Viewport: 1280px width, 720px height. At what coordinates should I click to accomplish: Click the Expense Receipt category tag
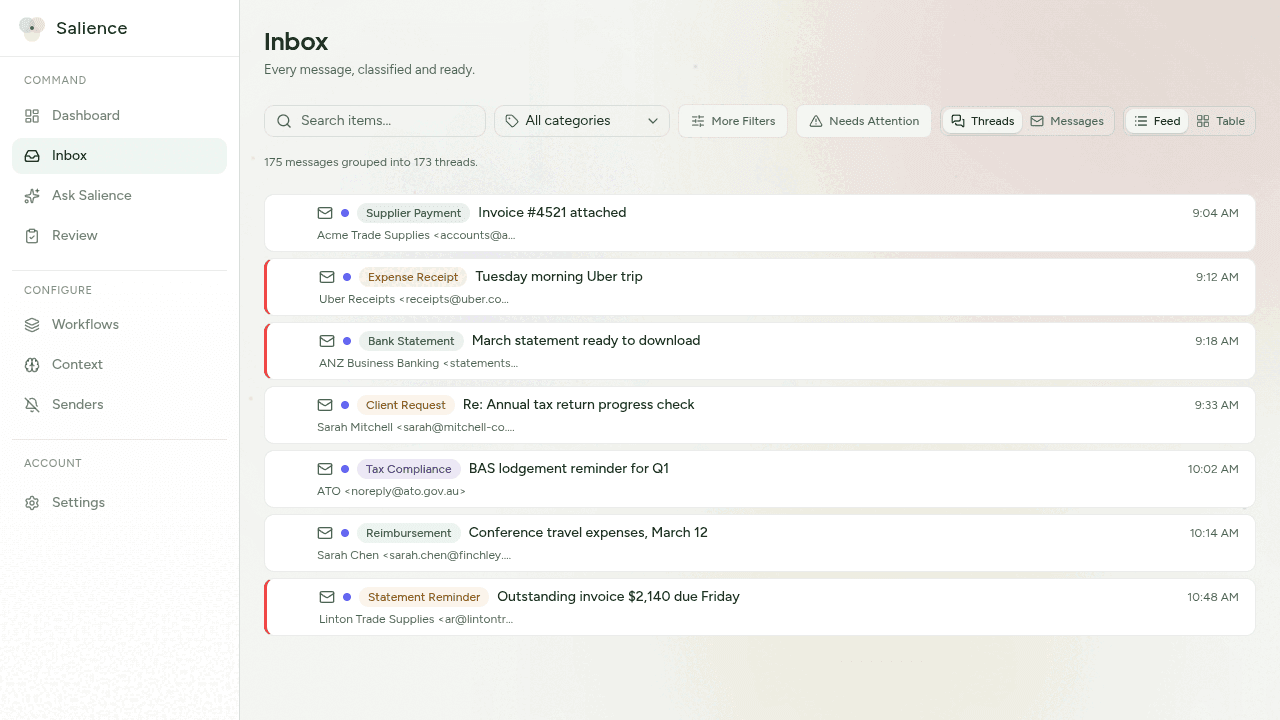click(x=413, y=277)
